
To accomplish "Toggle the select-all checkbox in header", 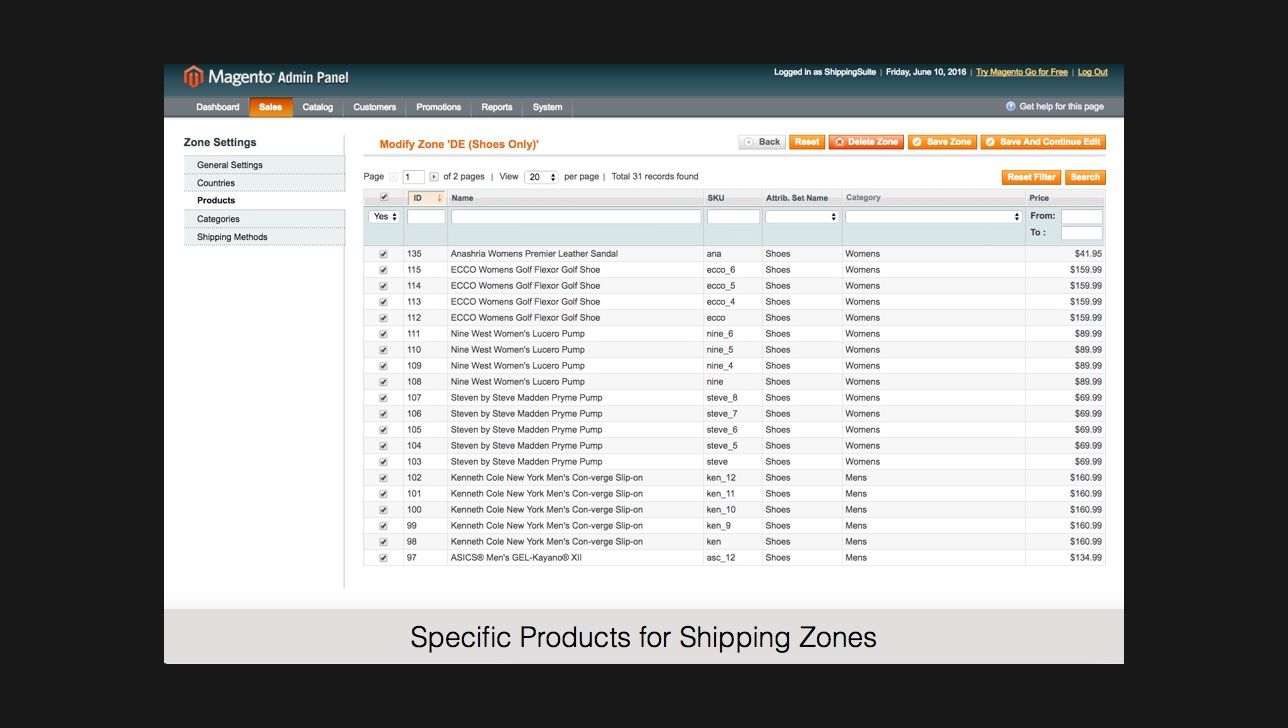I will pos(383,198).
